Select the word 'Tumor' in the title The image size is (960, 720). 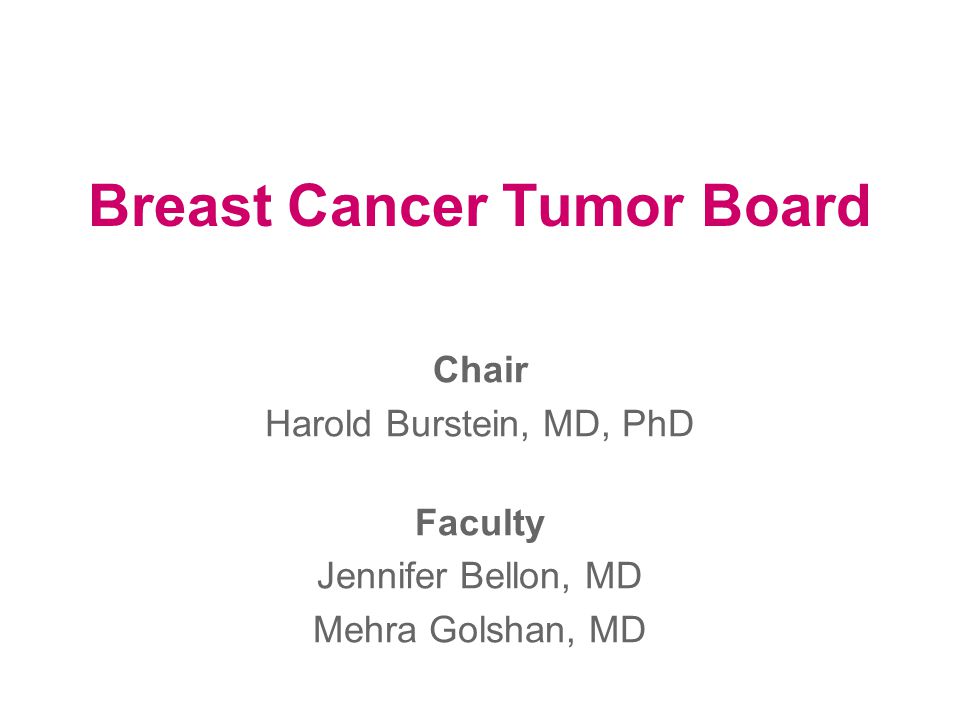tap(593, 206)
